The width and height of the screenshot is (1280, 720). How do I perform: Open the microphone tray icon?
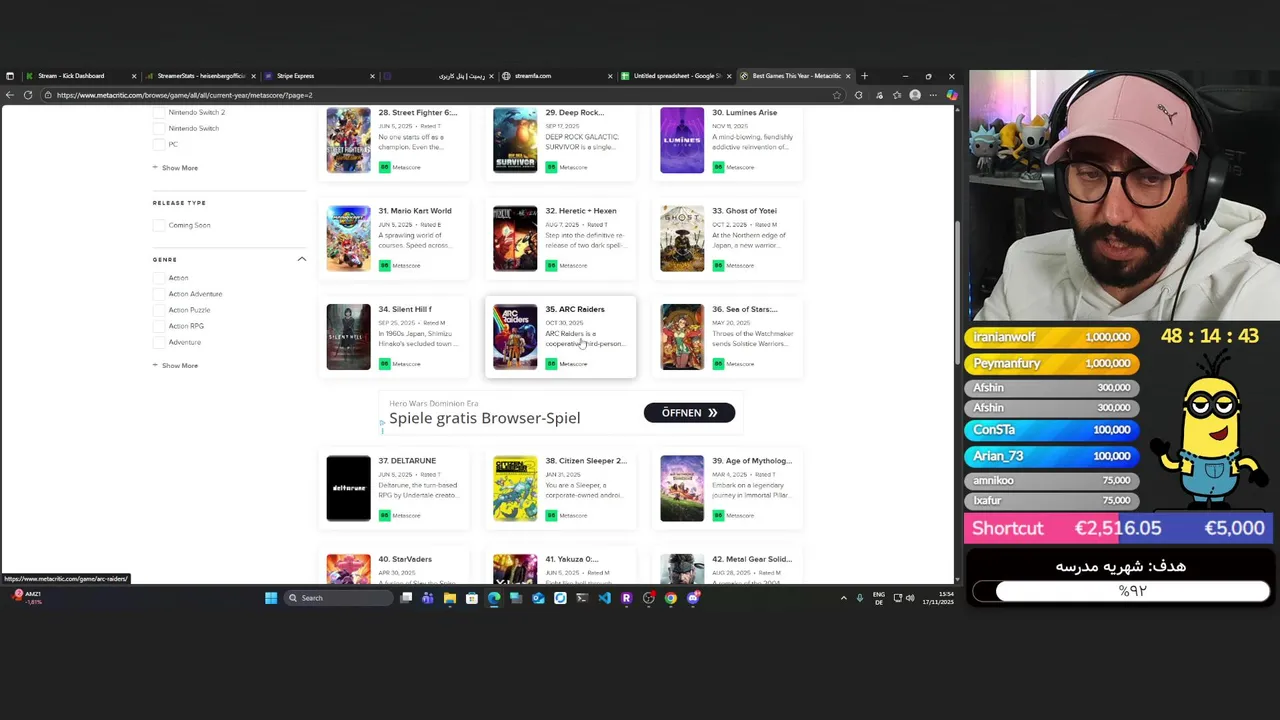tap(860, 598)
